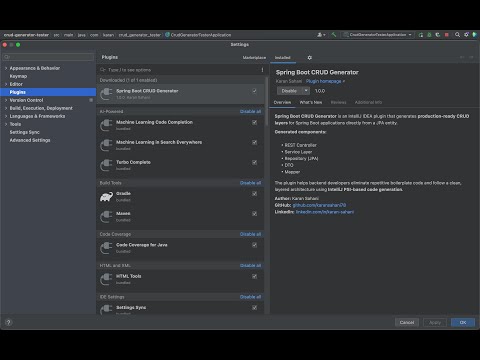Expand the Editor settings node

(x=6, y=84)
